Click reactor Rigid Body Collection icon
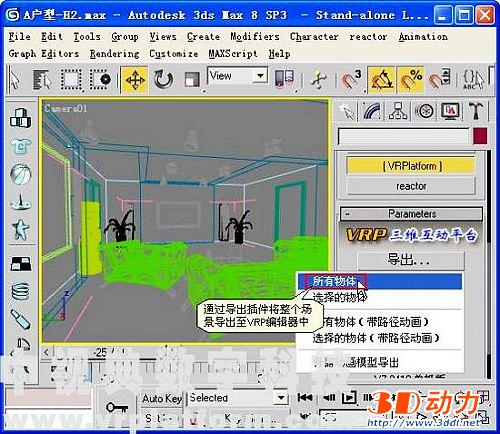 coord(21,118)
